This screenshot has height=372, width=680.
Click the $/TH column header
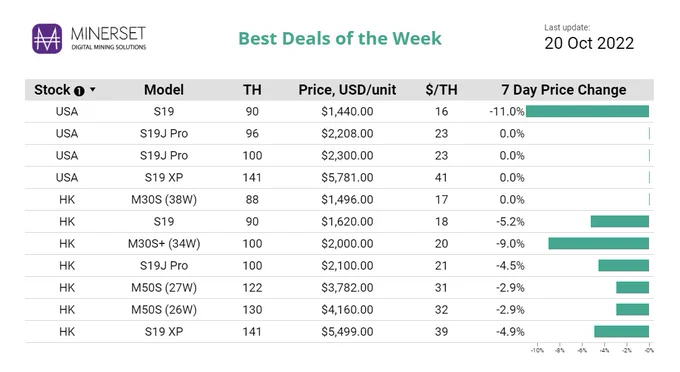pos(441,90)
